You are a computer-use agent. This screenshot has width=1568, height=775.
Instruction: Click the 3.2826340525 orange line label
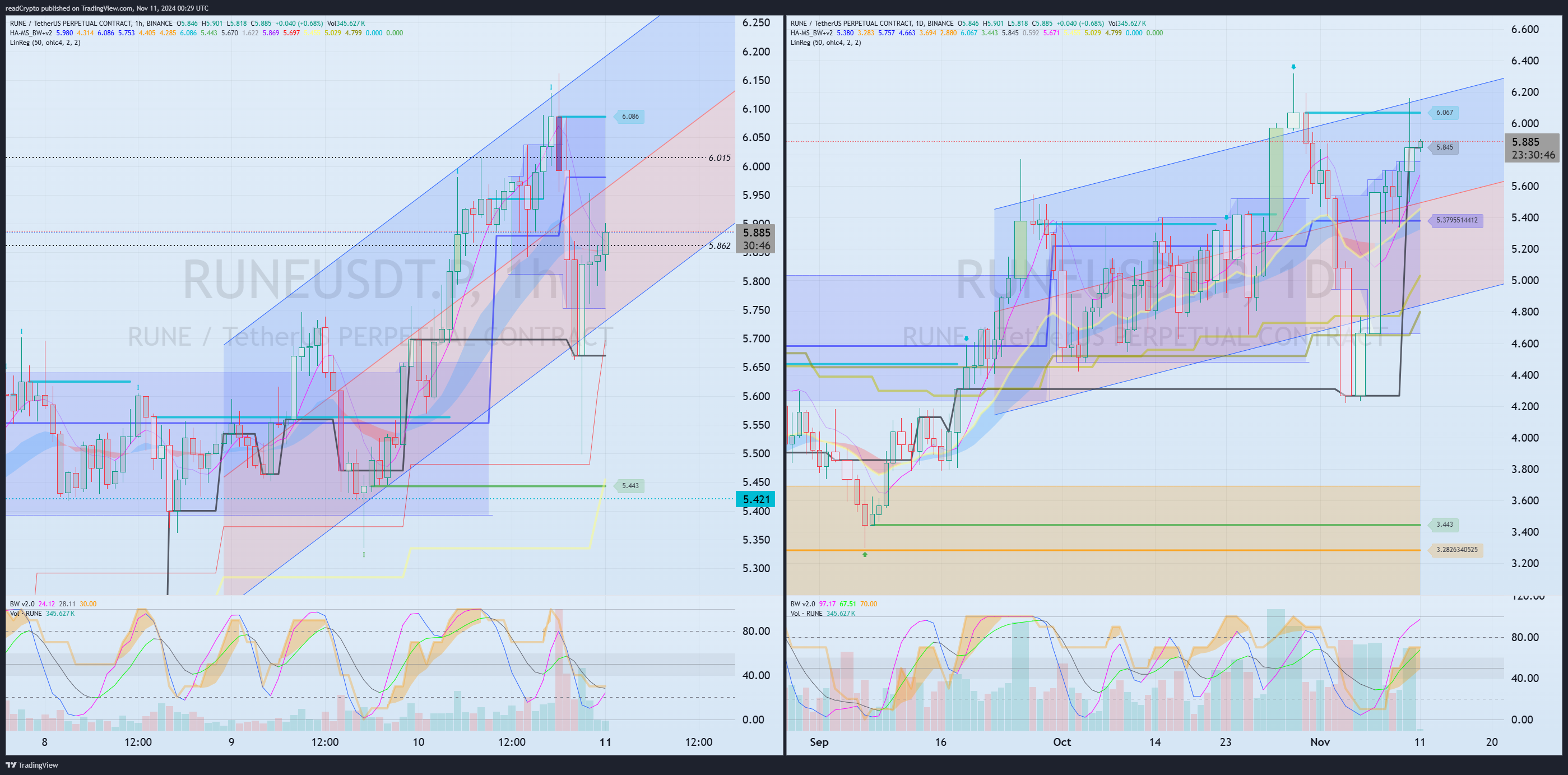pos(1455,550)
